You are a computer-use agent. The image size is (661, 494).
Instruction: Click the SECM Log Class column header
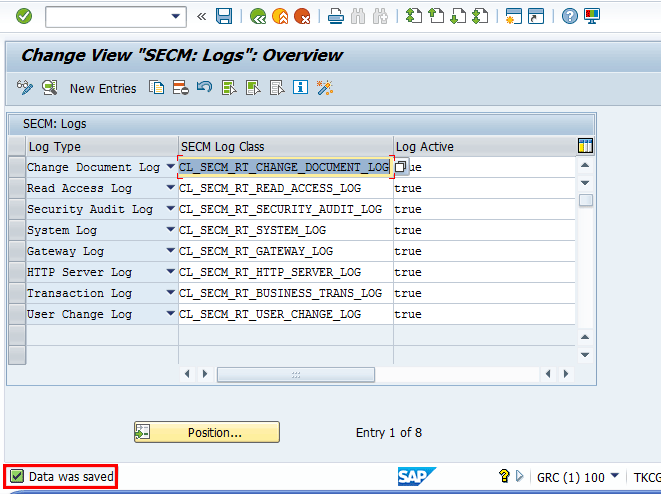click(285, 146)
